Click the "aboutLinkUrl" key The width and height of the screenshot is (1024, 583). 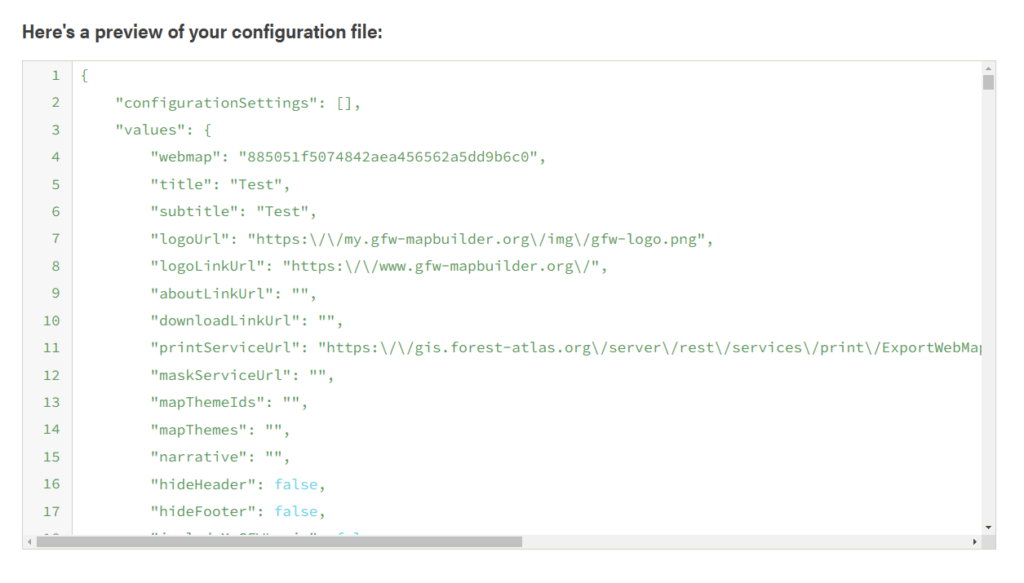coord(212,294)
